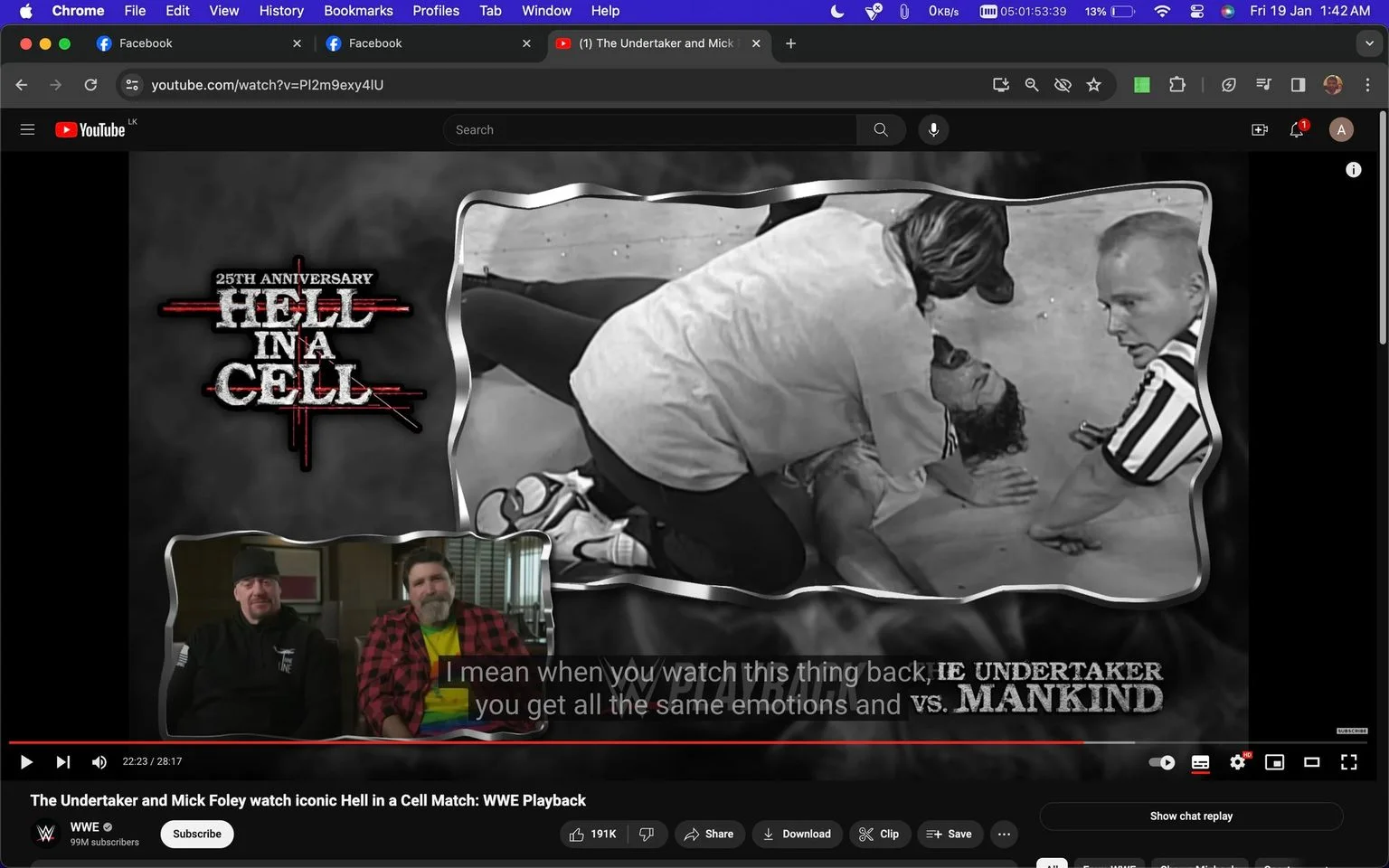Expand the Chrome tab search dropdown
1389x868 pixels.
click(x=1368, y=43)
